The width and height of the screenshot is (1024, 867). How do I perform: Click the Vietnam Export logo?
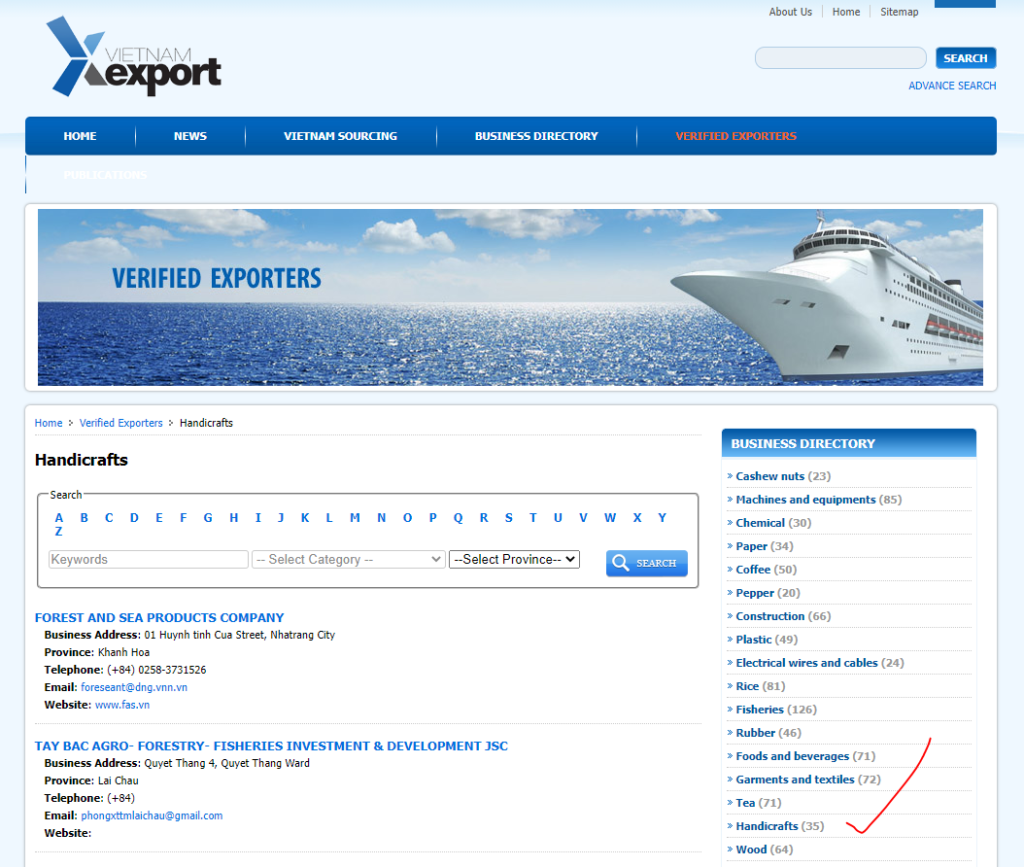pyautogui.click(x=133, y=59)
